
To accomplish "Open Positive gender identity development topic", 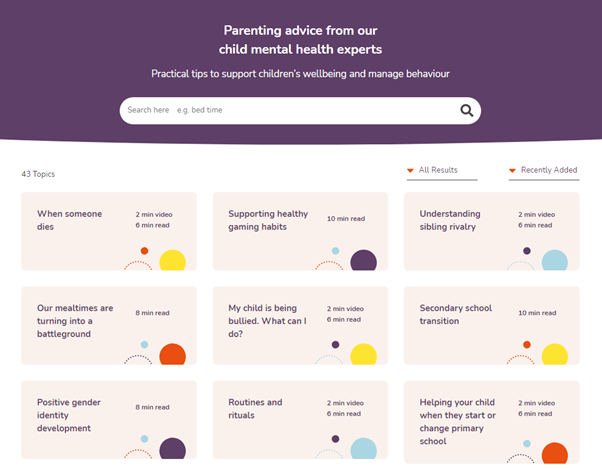I will (109, 420).
